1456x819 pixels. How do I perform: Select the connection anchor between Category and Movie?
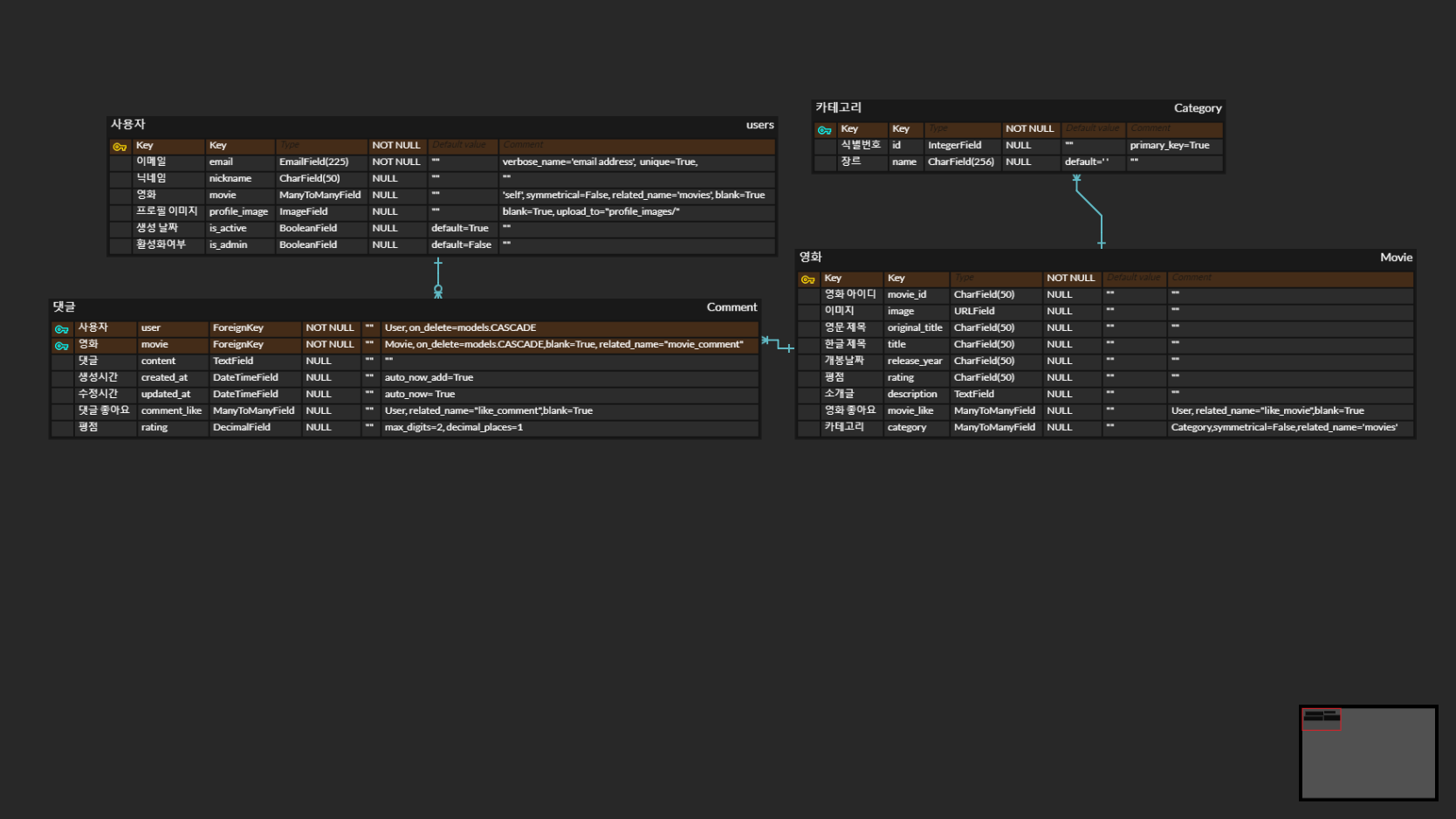[1100, 243]
